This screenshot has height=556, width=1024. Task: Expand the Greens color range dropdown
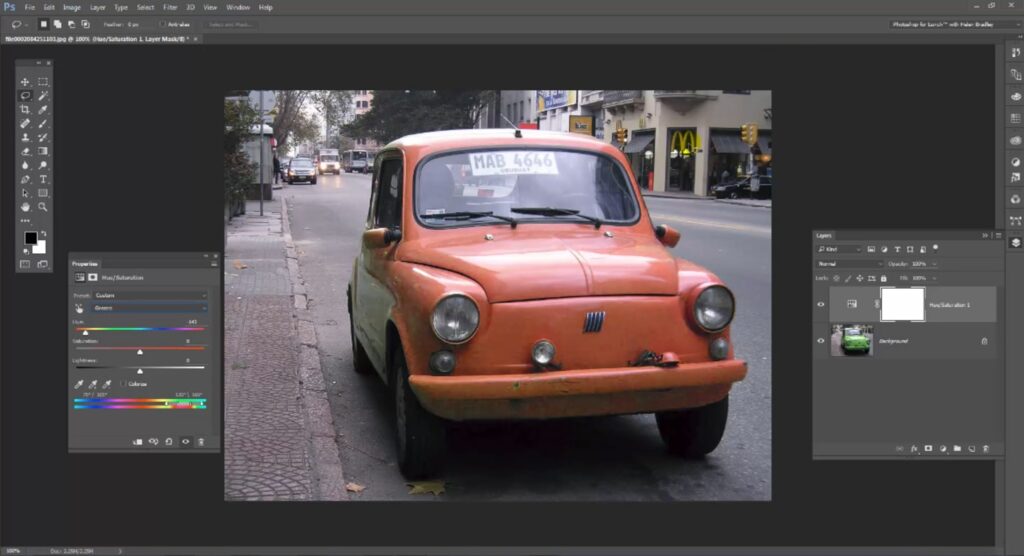[x=148, y=308]
